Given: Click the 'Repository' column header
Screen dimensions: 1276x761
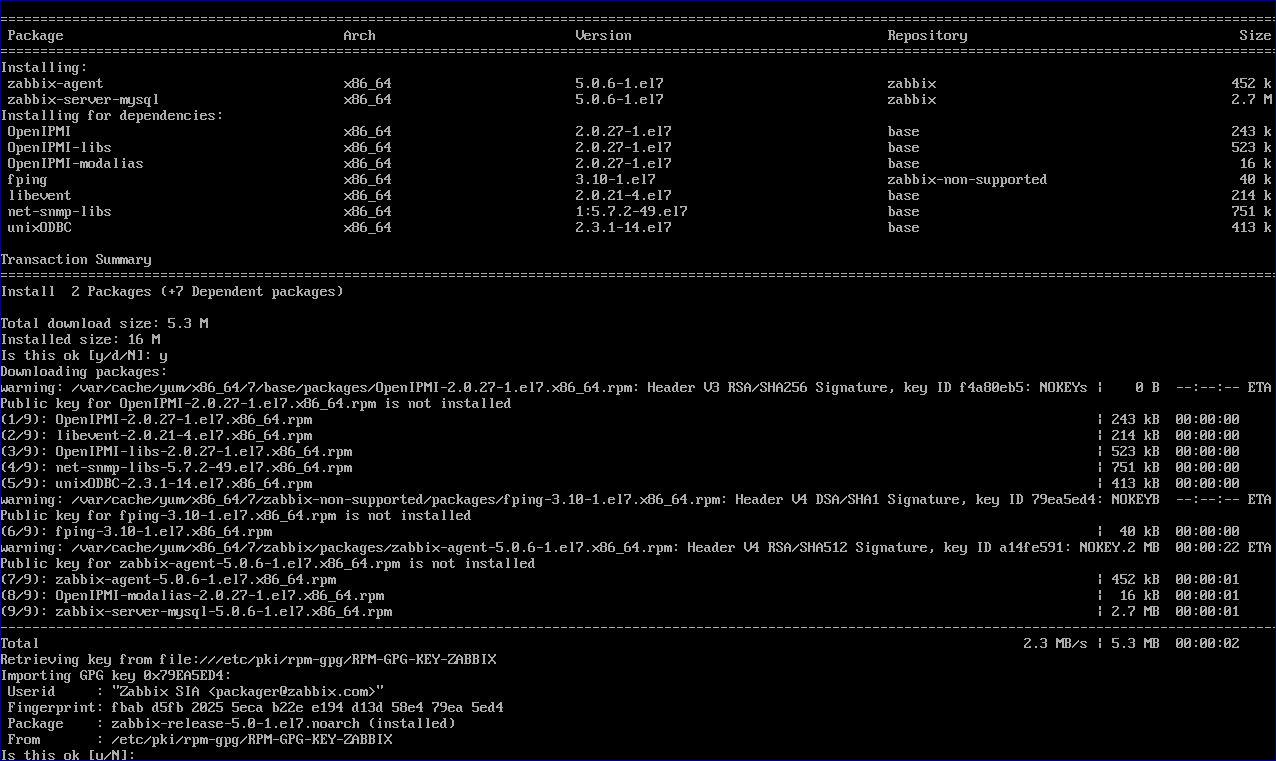Looking at the screenshot, I should 927,36.
